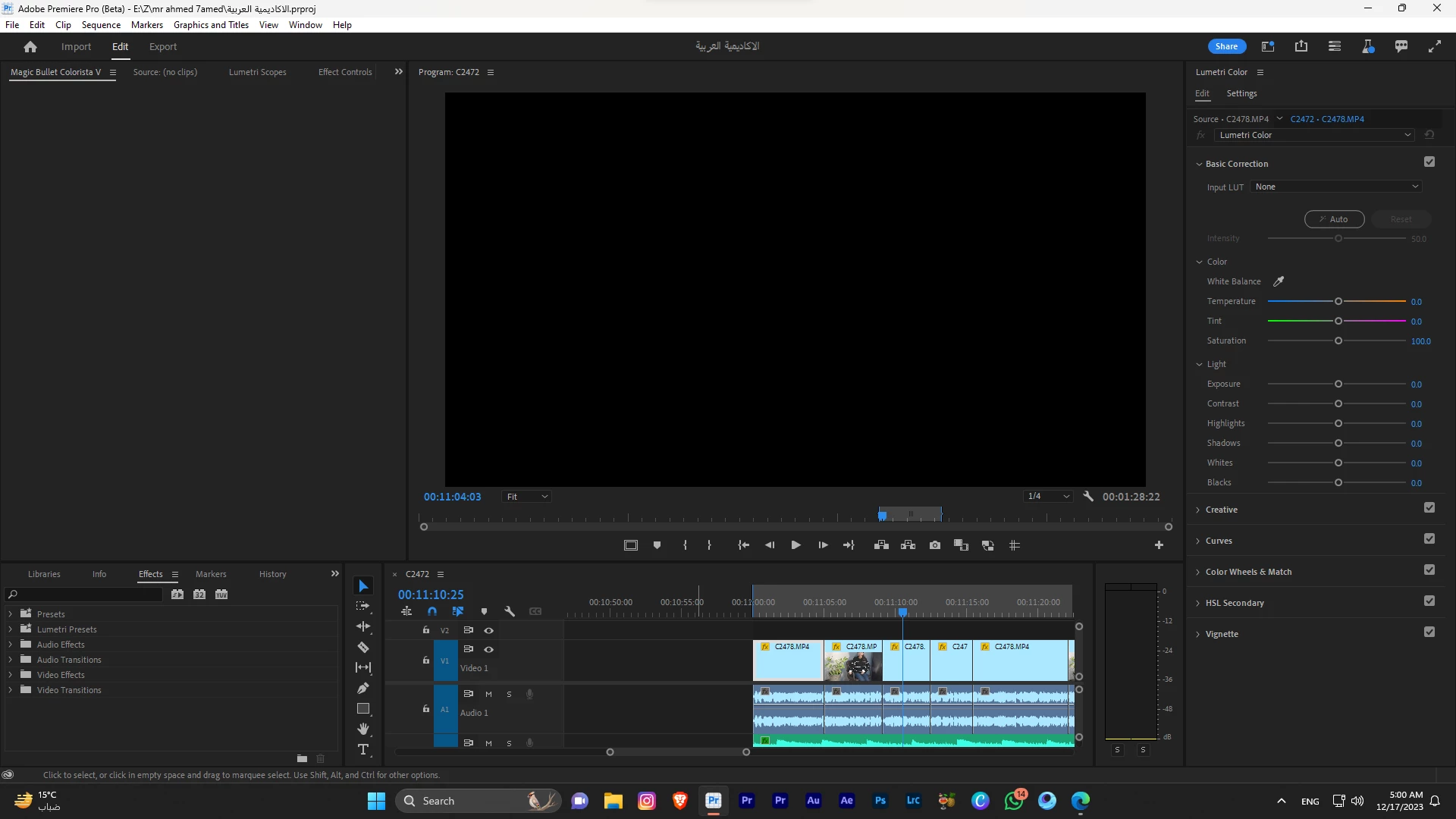Click the Auto button in Basic Correction
Image resolution: width=1456 pixels, height=819 pixels.
coord(1334,219)
